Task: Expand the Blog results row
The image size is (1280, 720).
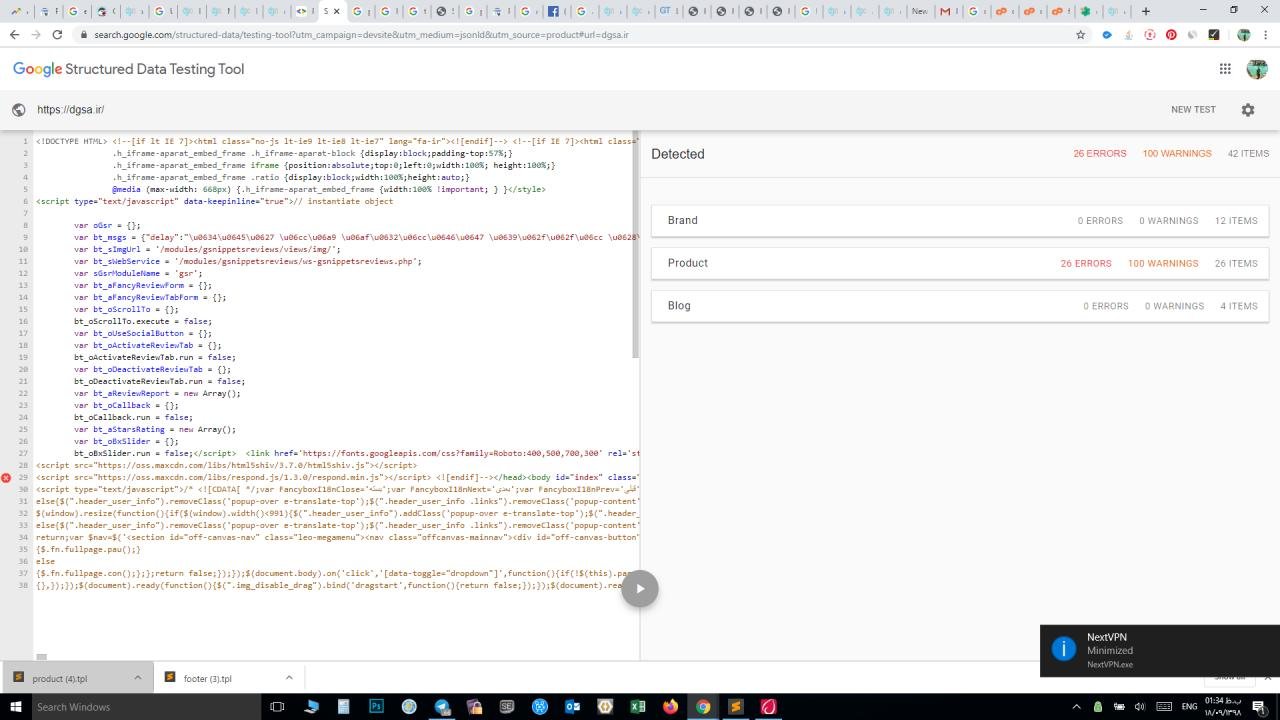Action: [959, 306]
